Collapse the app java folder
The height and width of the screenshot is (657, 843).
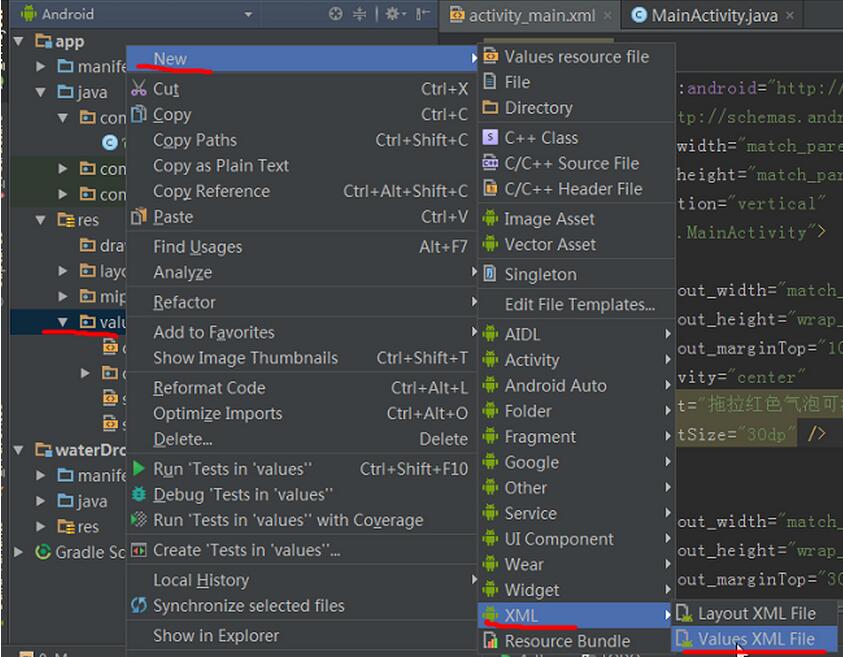[40, 92]
